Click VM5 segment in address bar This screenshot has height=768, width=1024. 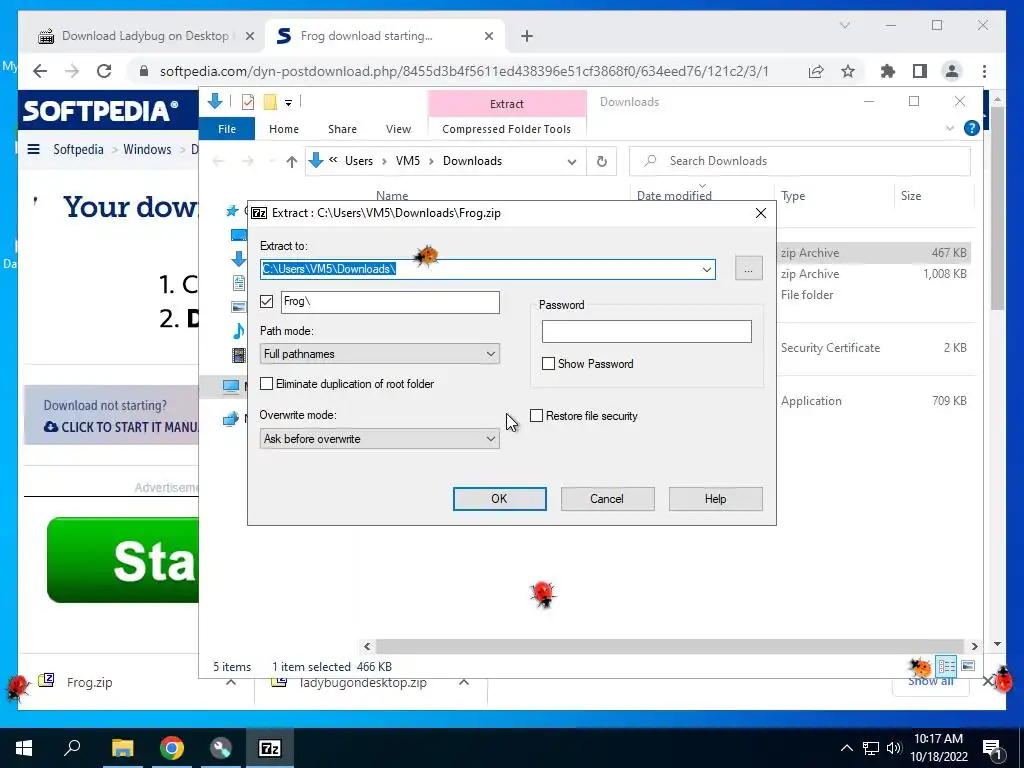tap(408, 161)
